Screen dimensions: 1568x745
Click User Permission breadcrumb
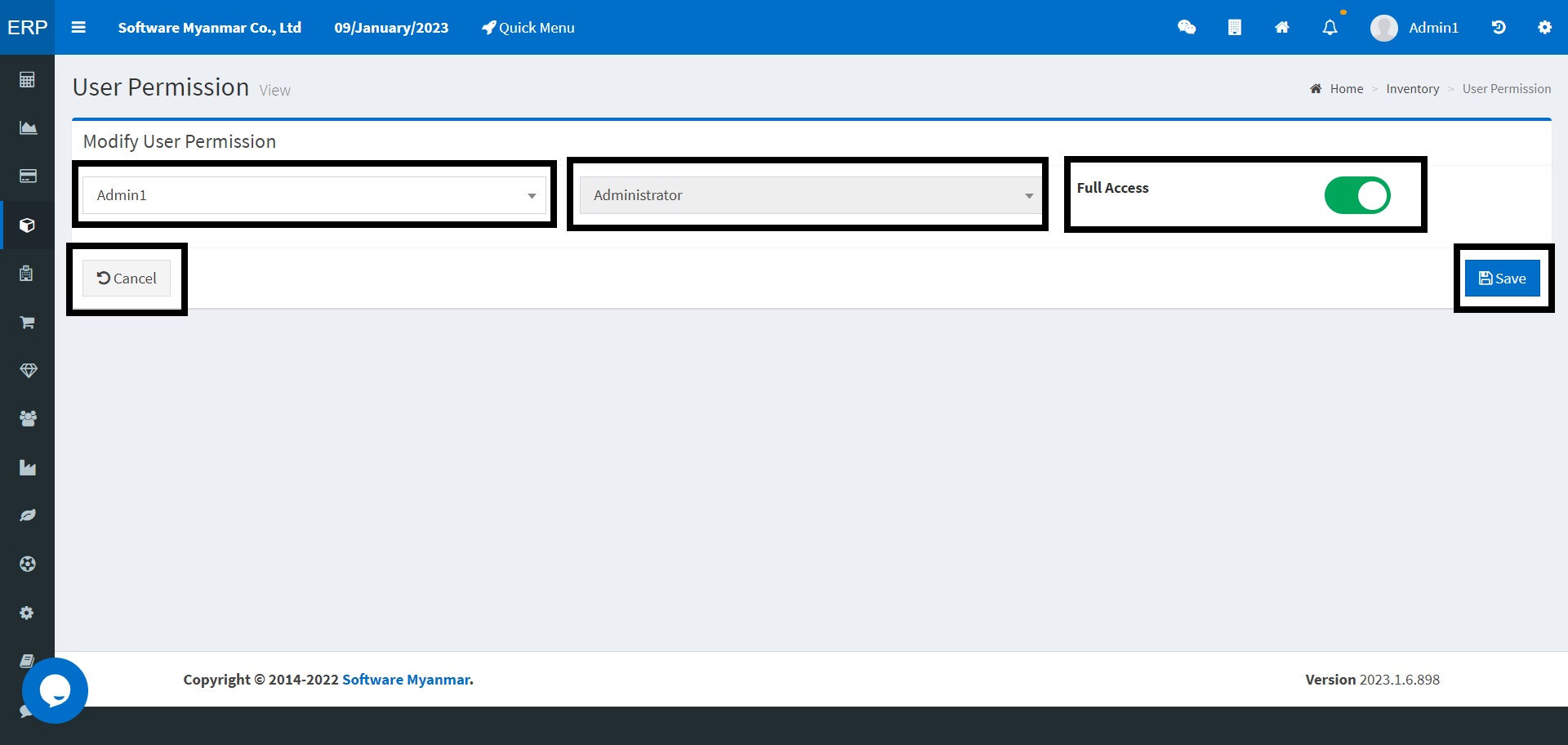1506,89
